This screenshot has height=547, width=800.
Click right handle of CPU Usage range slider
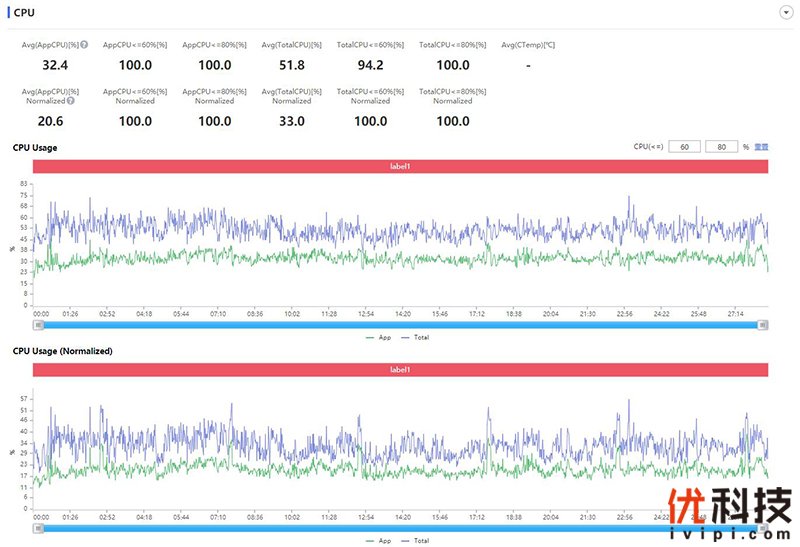click(x=763, y=325)
